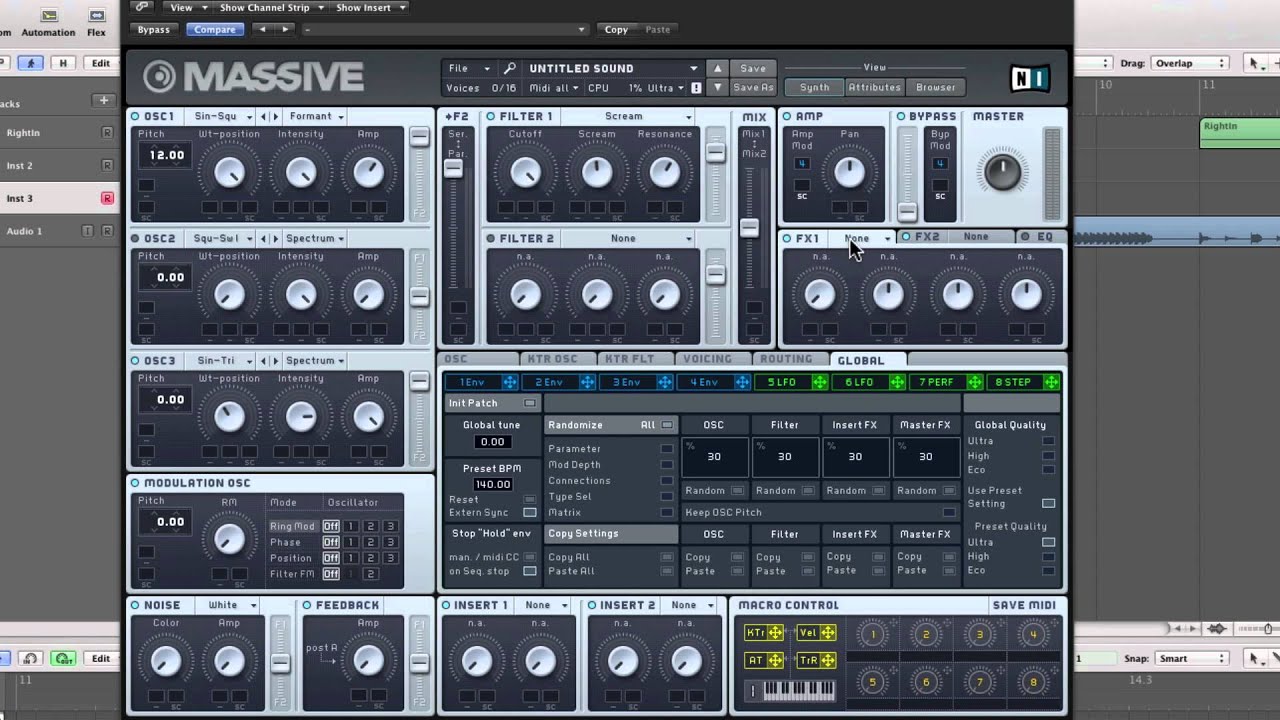
Task: Click the Flex icon in Logic toolbar
Action: click(x=96, y=16)
